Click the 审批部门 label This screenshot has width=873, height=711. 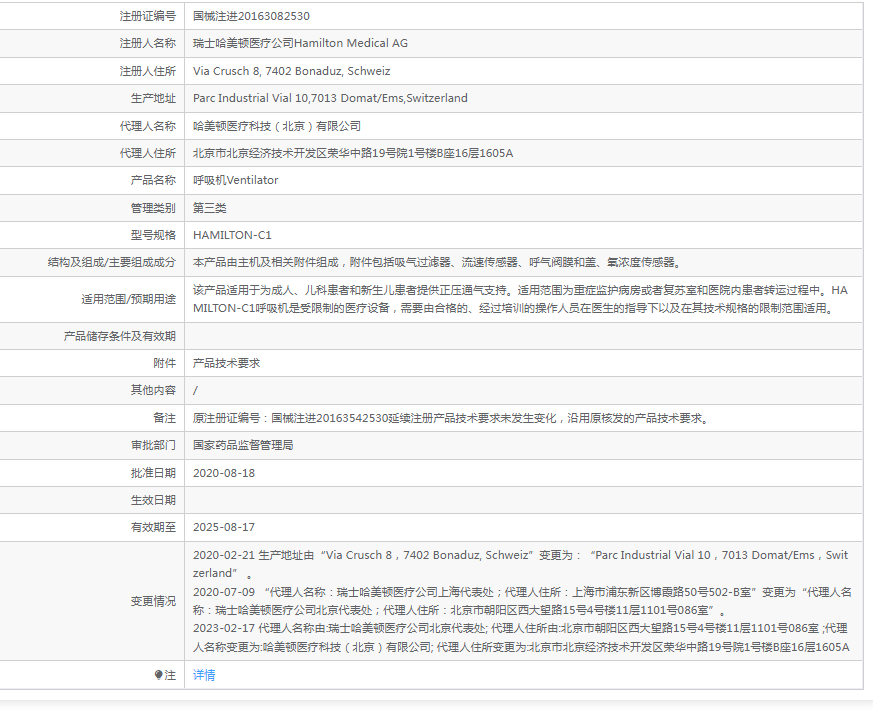(x=153, y=445)
